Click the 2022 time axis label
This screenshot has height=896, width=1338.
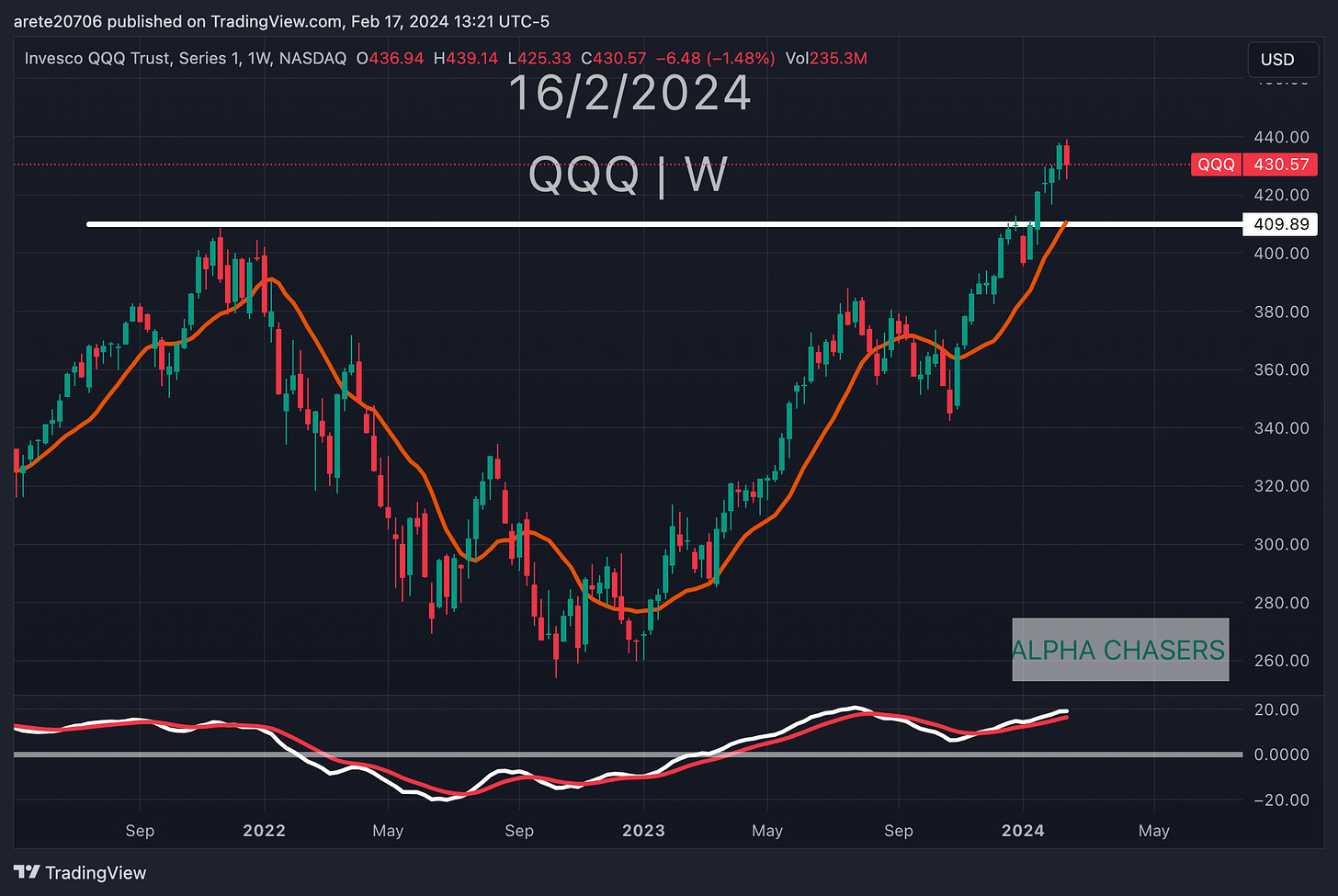[264, 831]
